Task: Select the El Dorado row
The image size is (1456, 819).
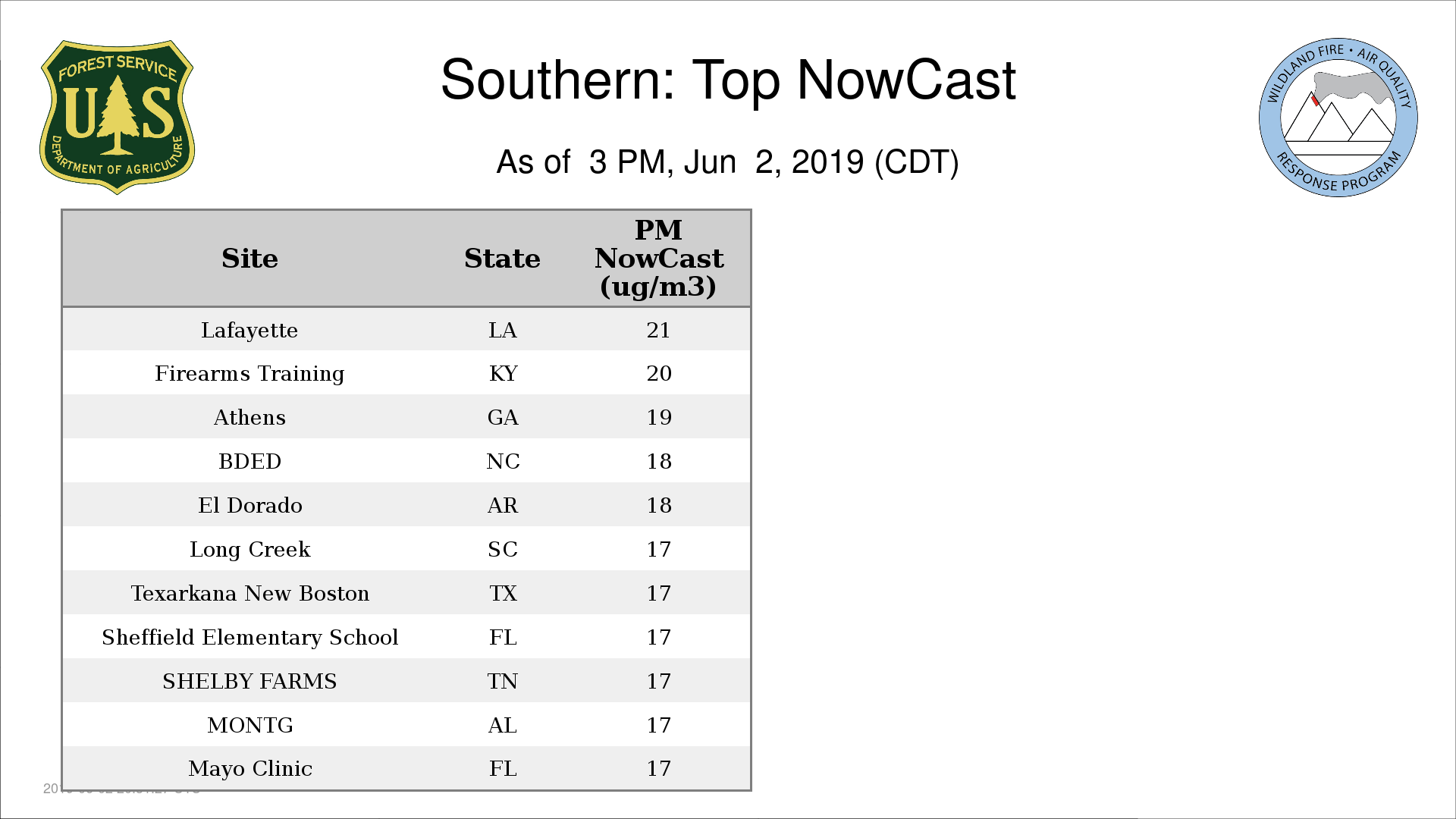Action: [406, 506]
